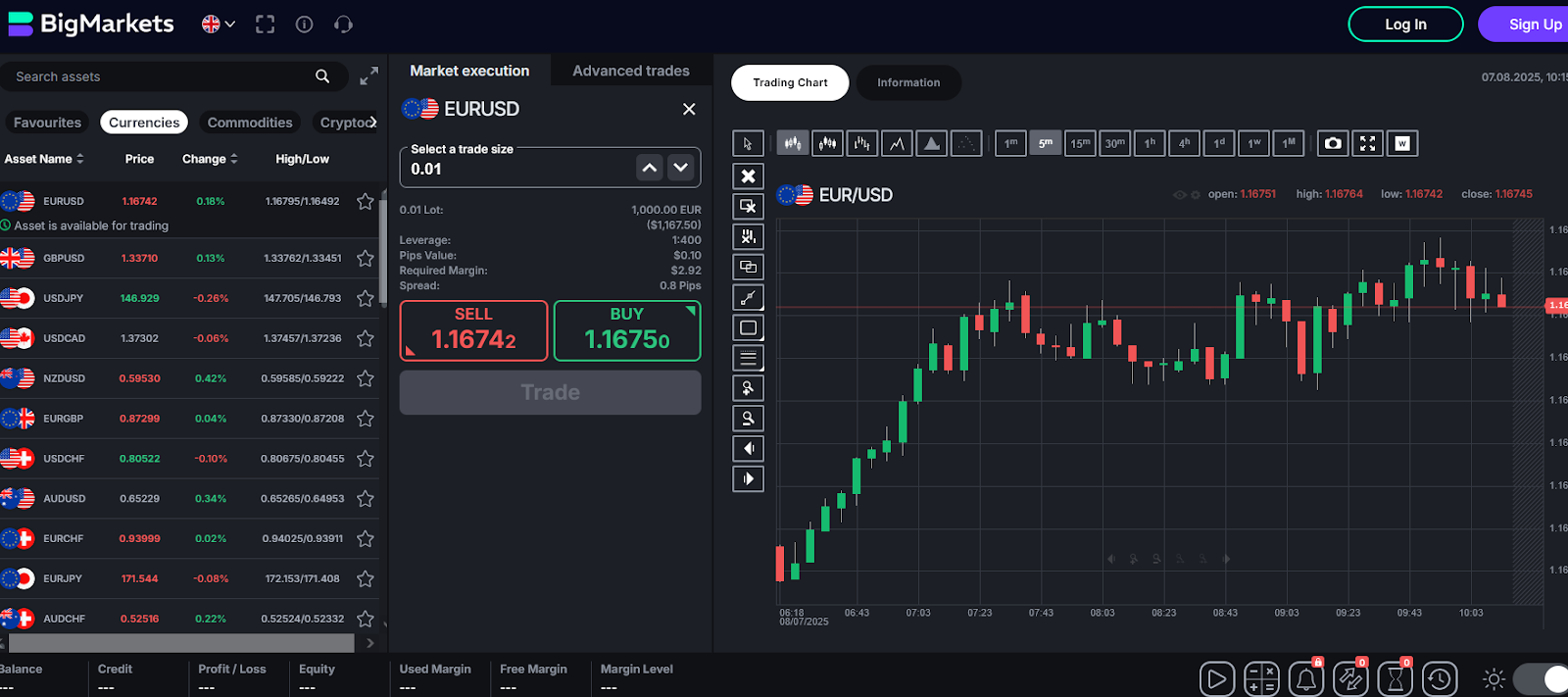Viewport: 1568px width, 697px height.
Task: Click the info circle icon in header
Action: (x=305, y=25)
